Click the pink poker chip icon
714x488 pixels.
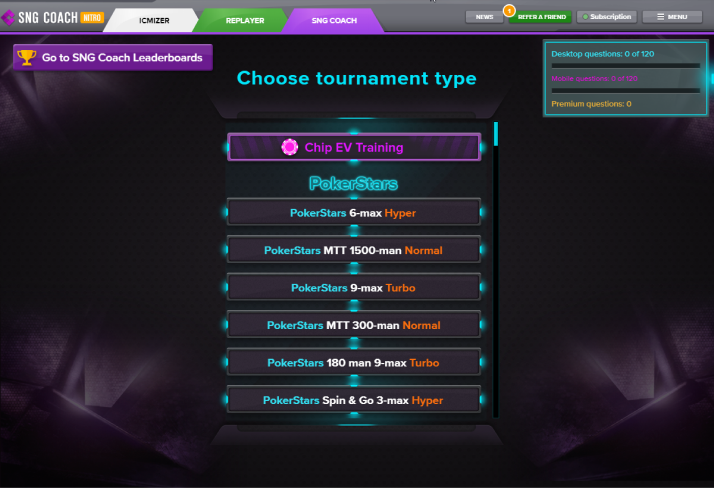tap(290, 147)
